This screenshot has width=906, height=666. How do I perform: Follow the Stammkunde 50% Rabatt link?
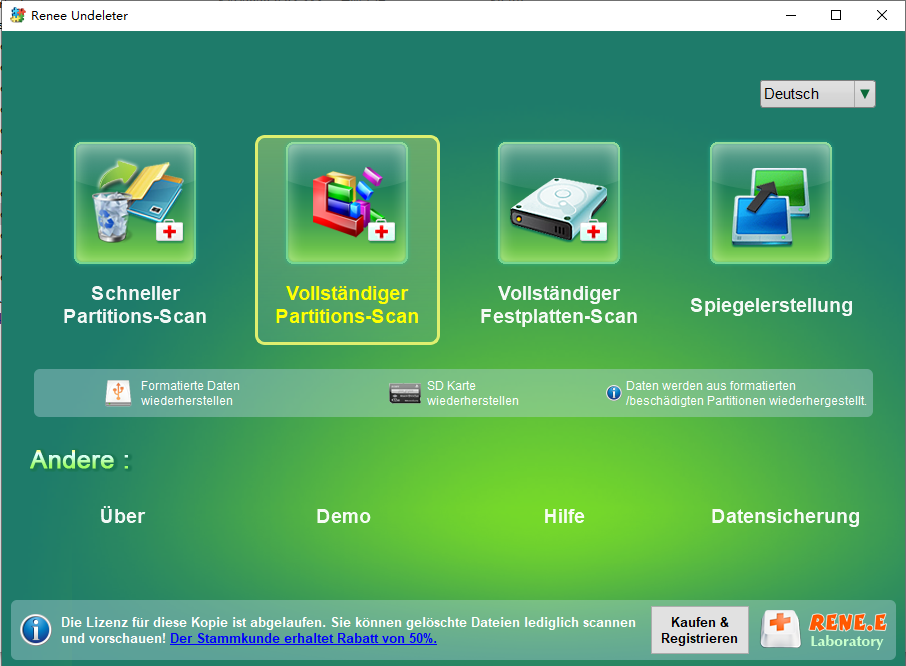click(303, 638)
